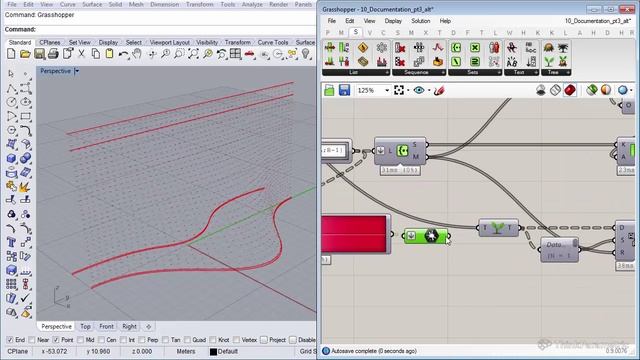Viewport: 640px width, 360px height.
Task: Click the wireframe preview icon in Grasshopper toolbar
Action: tap(555, 90)
